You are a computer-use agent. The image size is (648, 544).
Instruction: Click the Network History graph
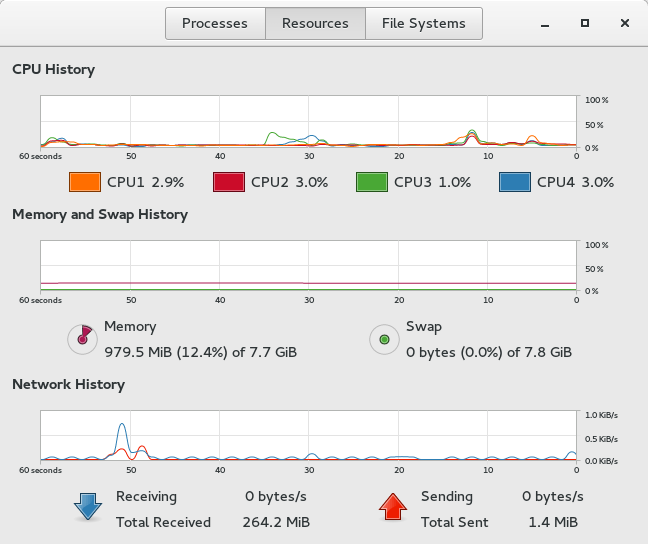tap(308, 436)
